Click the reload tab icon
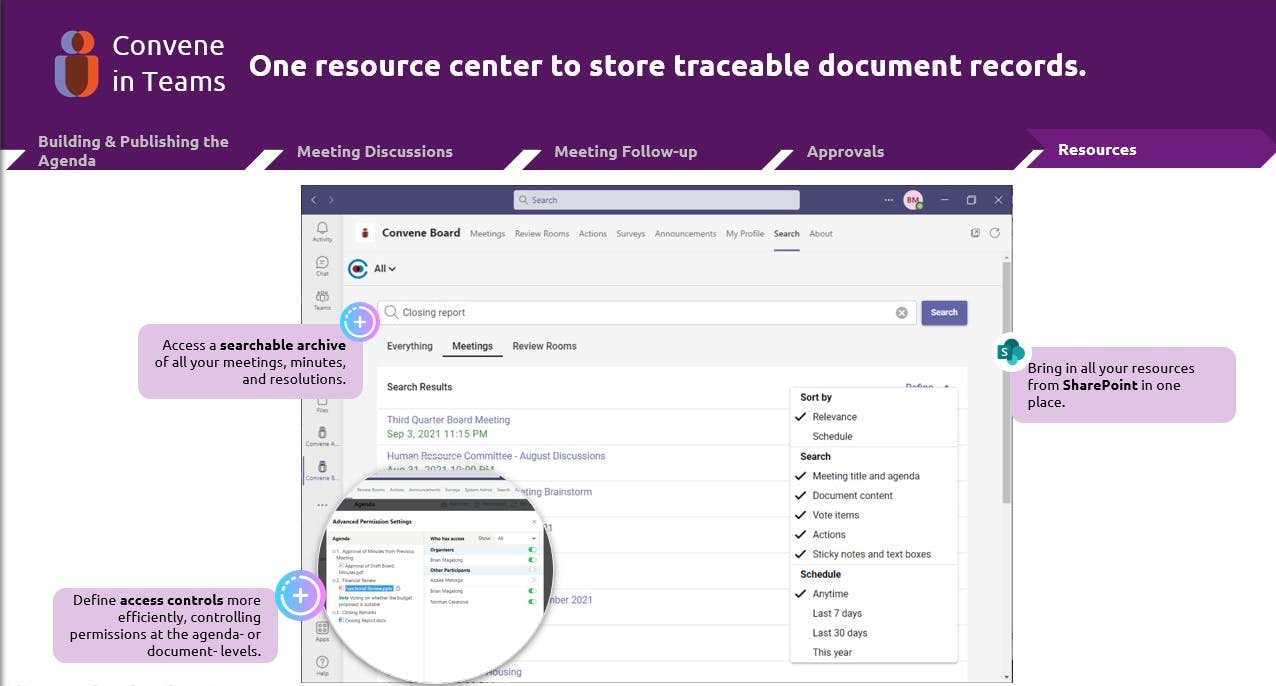Screen dimensions: 1276x686 994,233
